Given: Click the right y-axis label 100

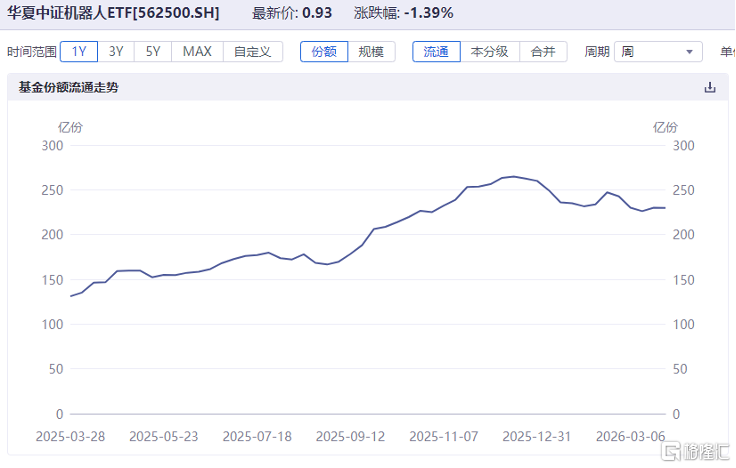Looking at the screenshot, I should (x=683, y=324).
